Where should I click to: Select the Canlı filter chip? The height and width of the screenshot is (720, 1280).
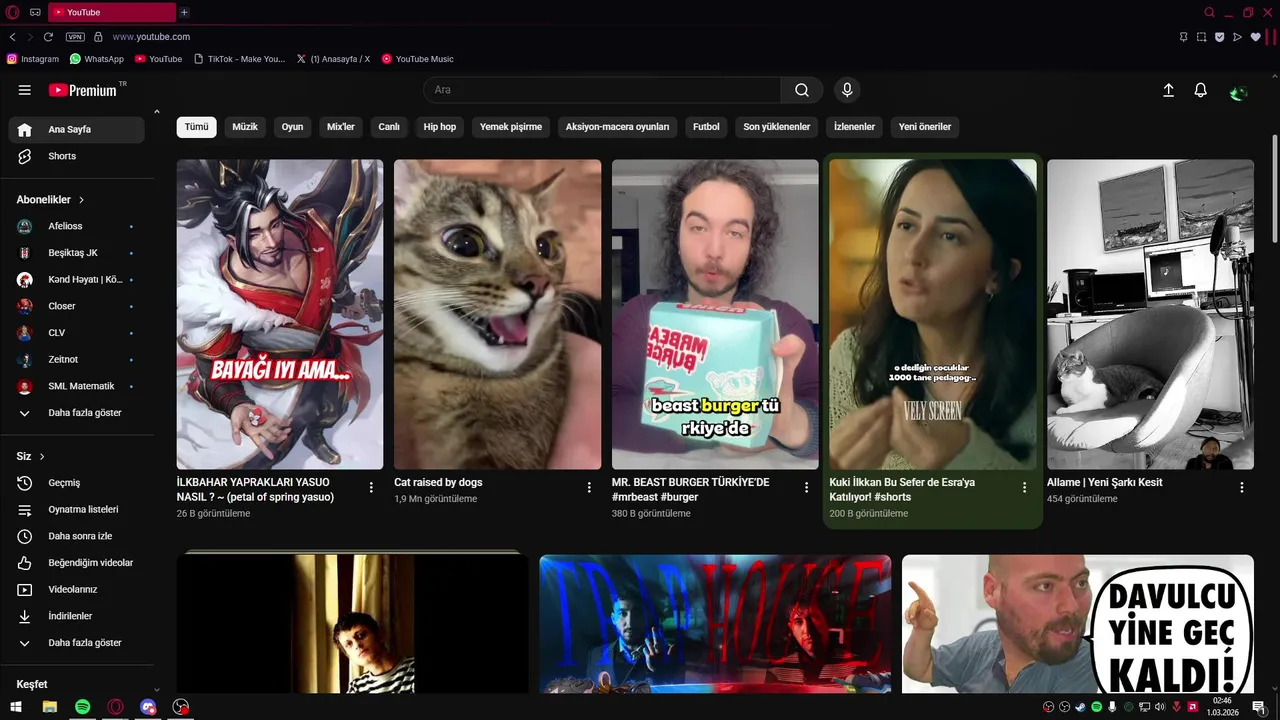[x=389, y=127]
